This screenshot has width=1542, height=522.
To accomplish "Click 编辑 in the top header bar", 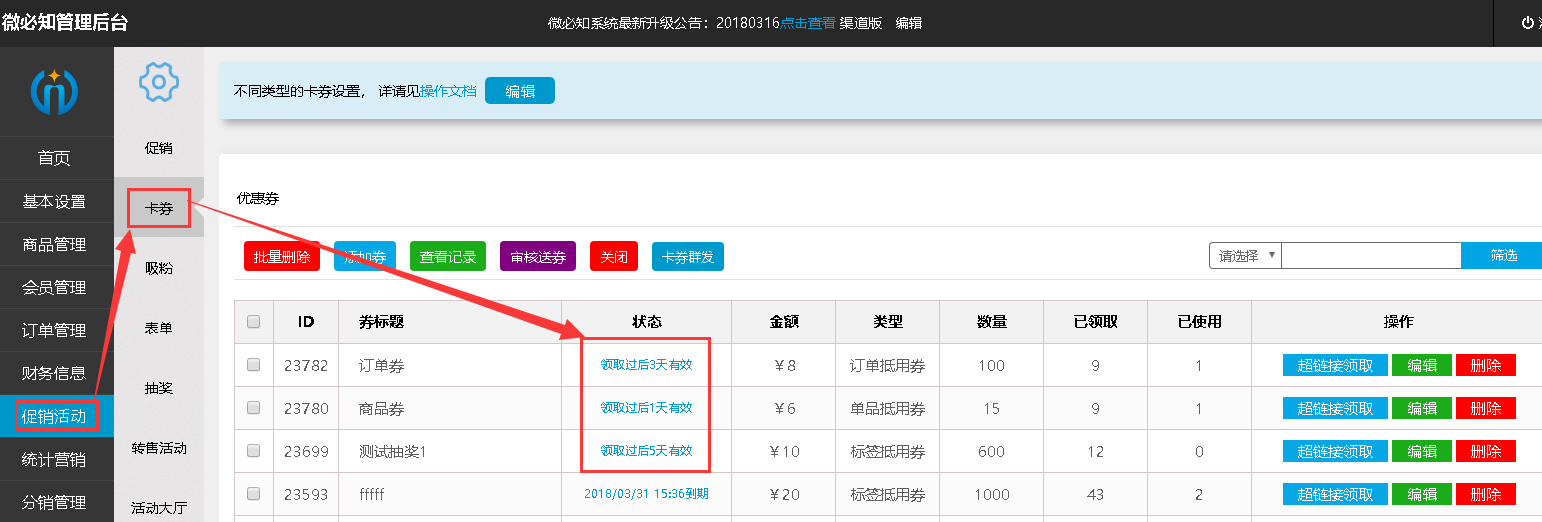I will [908, 22].
